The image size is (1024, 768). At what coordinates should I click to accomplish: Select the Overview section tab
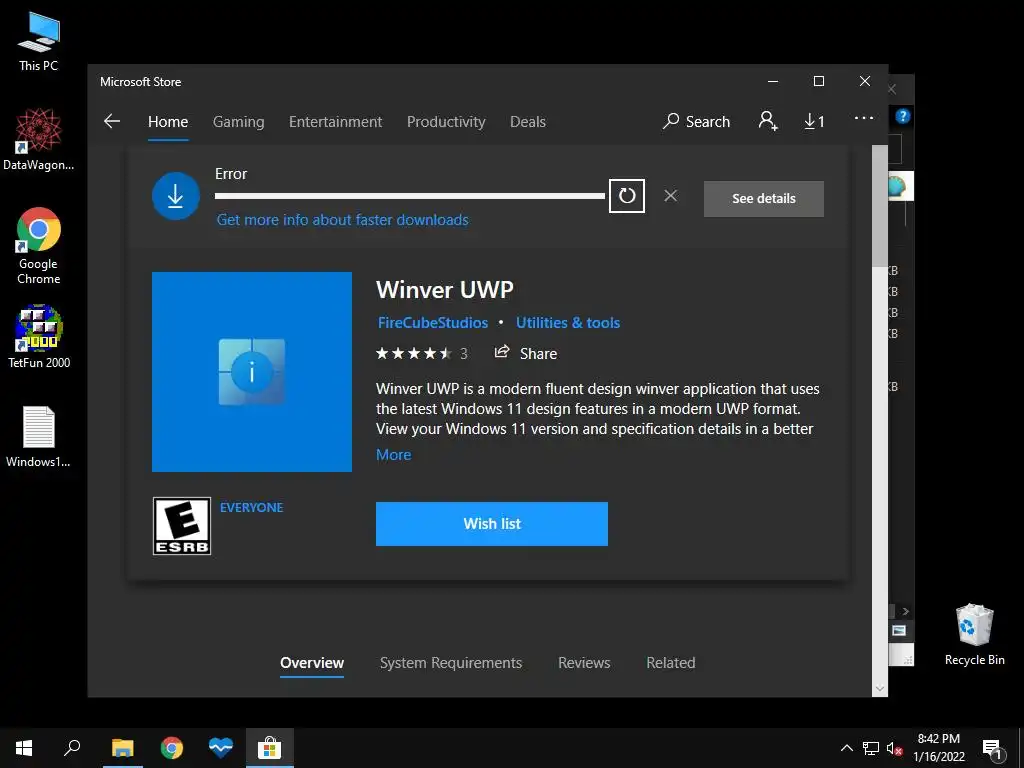click(x=312, y=663)
